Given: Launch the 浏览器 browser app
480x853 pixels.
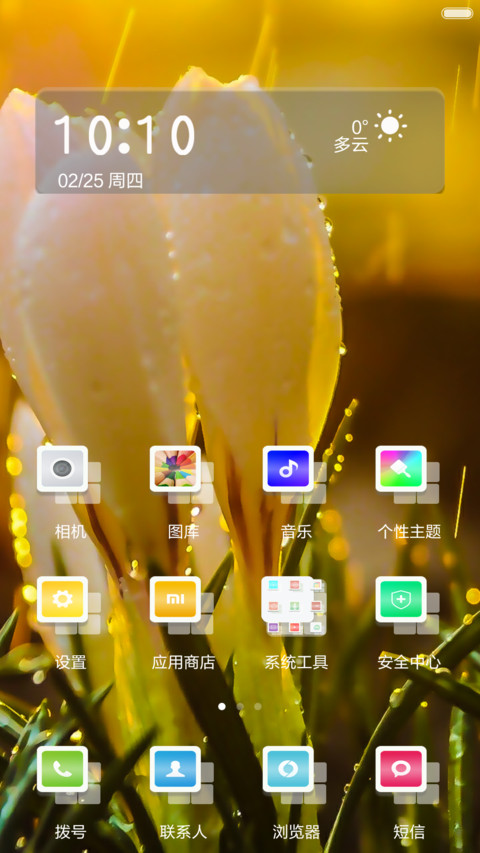Looking at the screenshot, I should [x=288, y=770].
